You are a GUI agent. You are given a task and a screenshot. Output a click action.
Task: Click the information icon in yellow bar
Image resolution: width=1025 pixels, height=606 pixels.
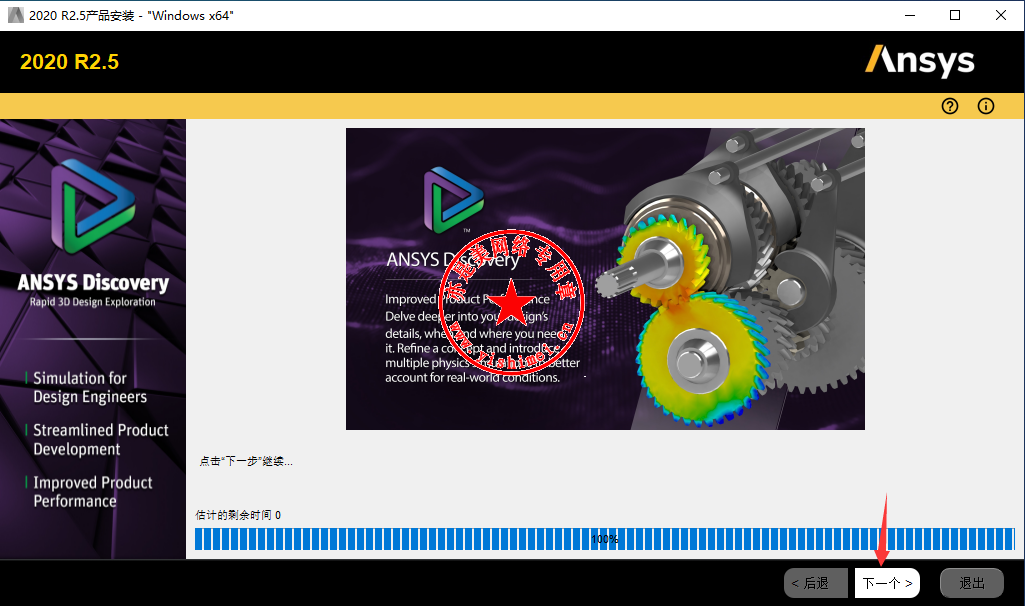(x=986, y=106)
